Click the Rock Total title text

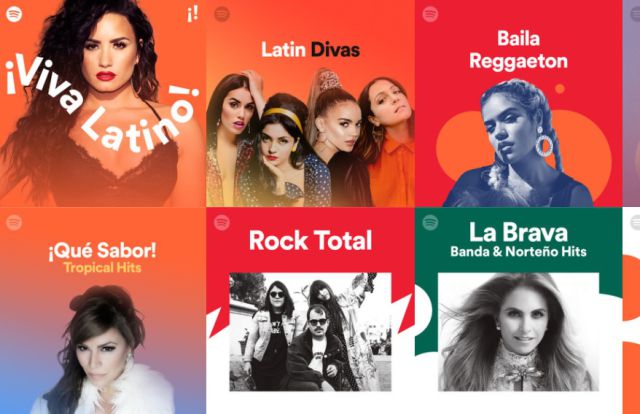coord(310,240)
